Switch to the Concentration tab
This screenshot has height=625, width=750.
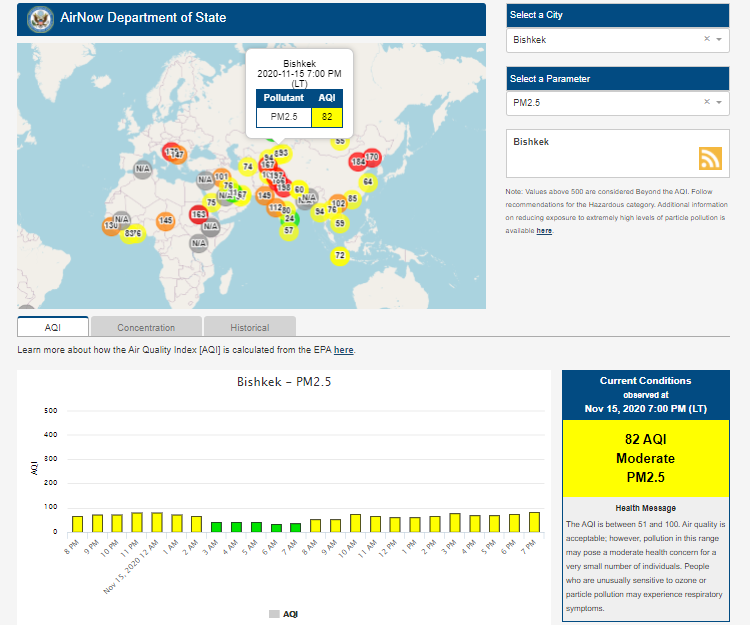[x=146, y=327]
